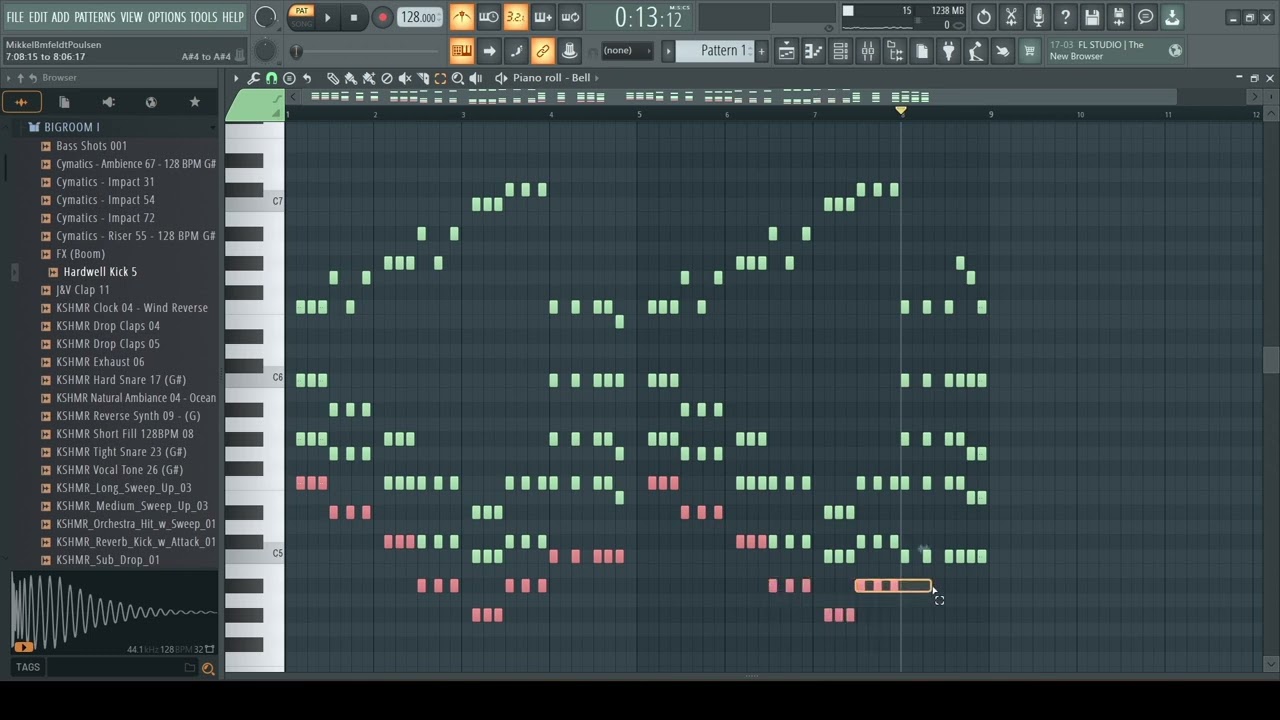Viewport: 1280px width, 720px height.
Task: Open the Playlist view
Action: point(787,51)
